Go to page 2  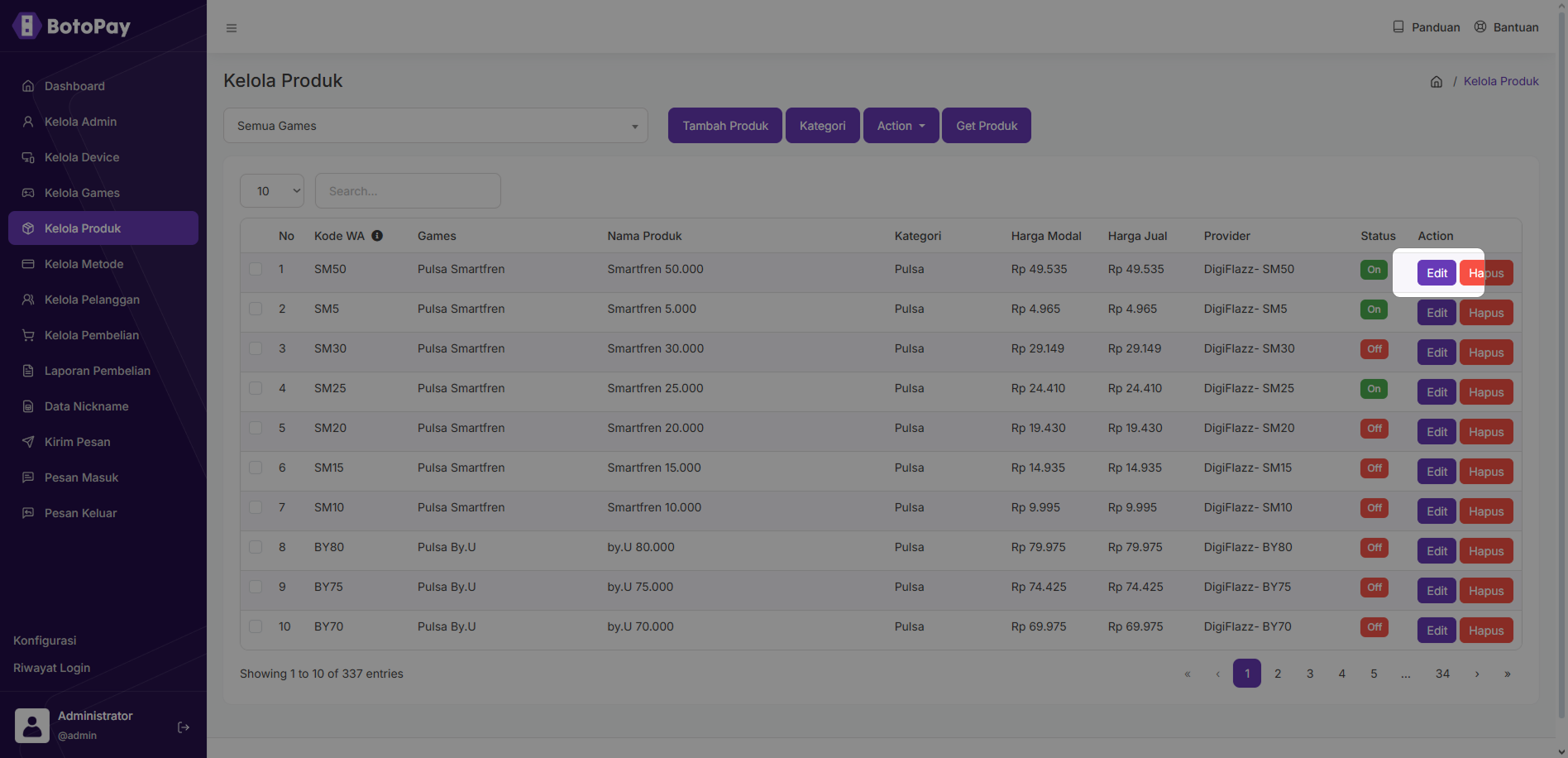coord(1278,674)
